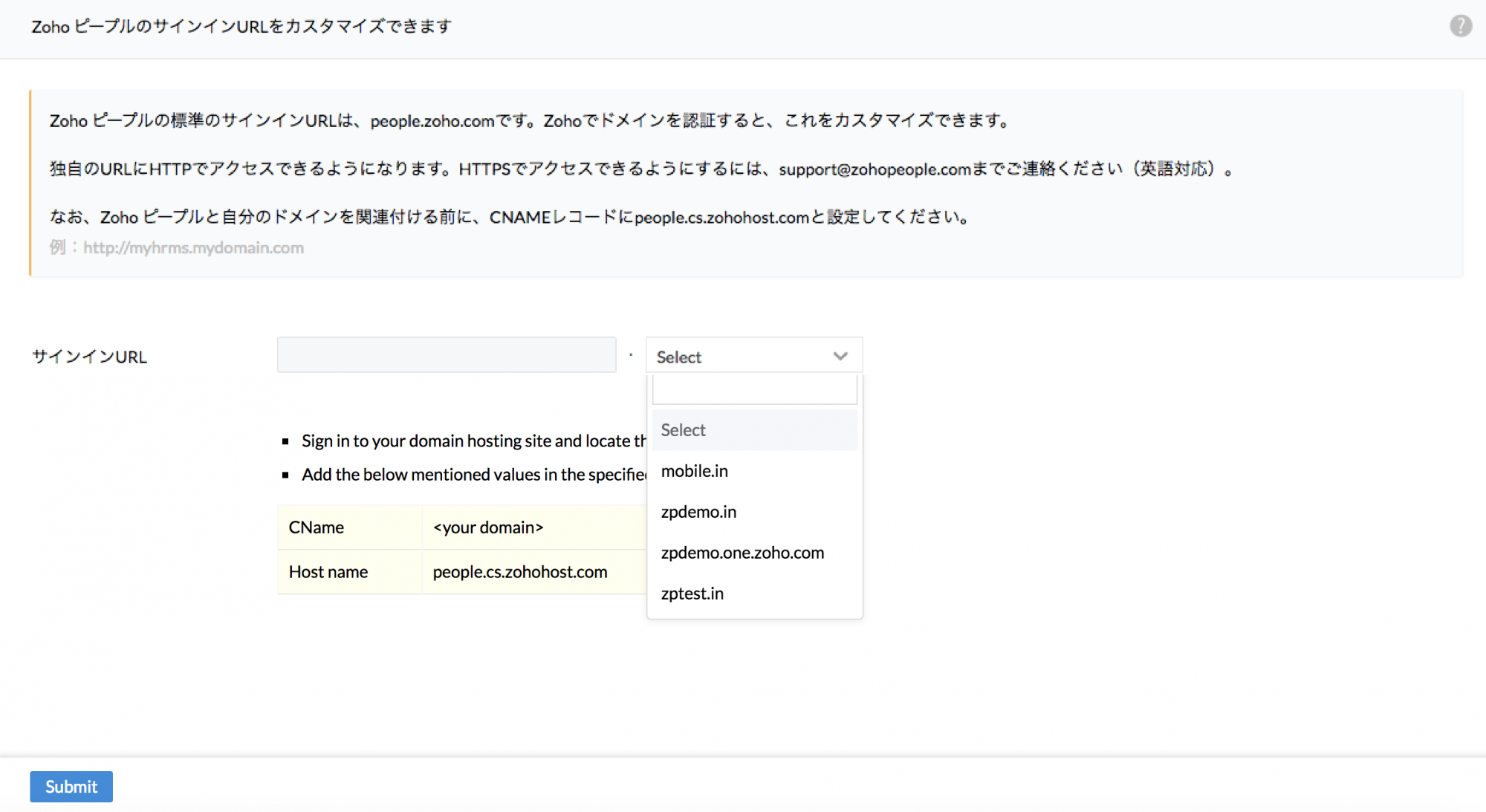The width and height of the screenshot is (1486, 812).
Task: Click the dropdown chevron arrow
Action: click(x=840, y=357)
